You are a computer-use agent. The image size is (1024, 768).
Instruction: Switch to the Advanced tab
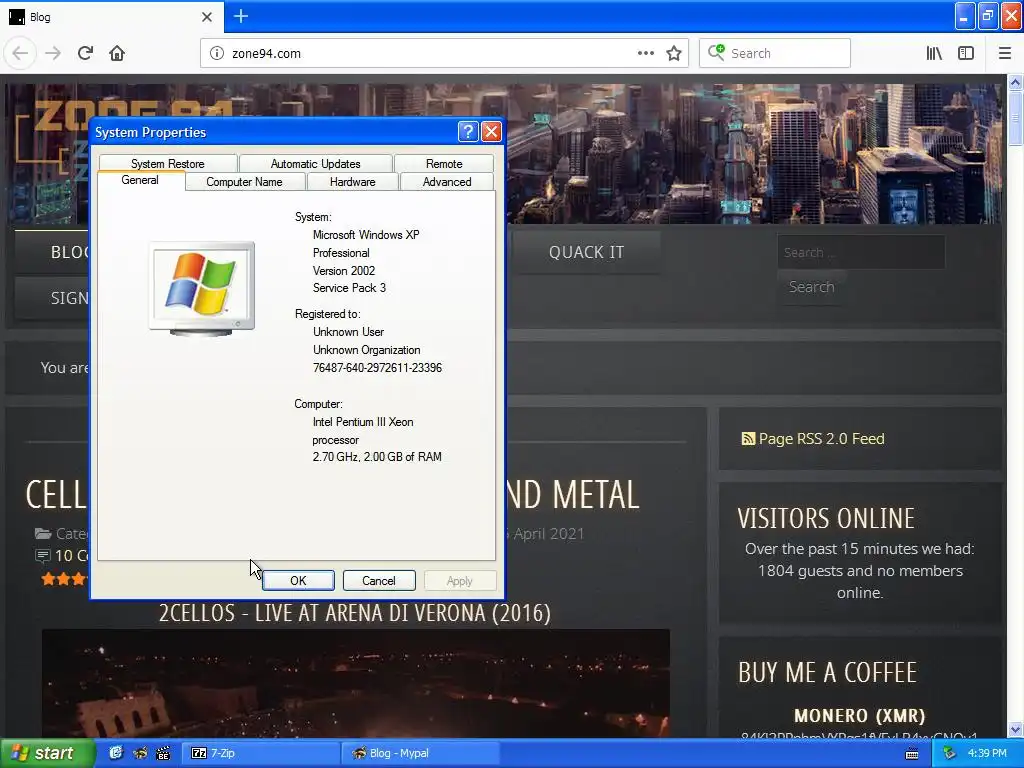tap(447, 182)
